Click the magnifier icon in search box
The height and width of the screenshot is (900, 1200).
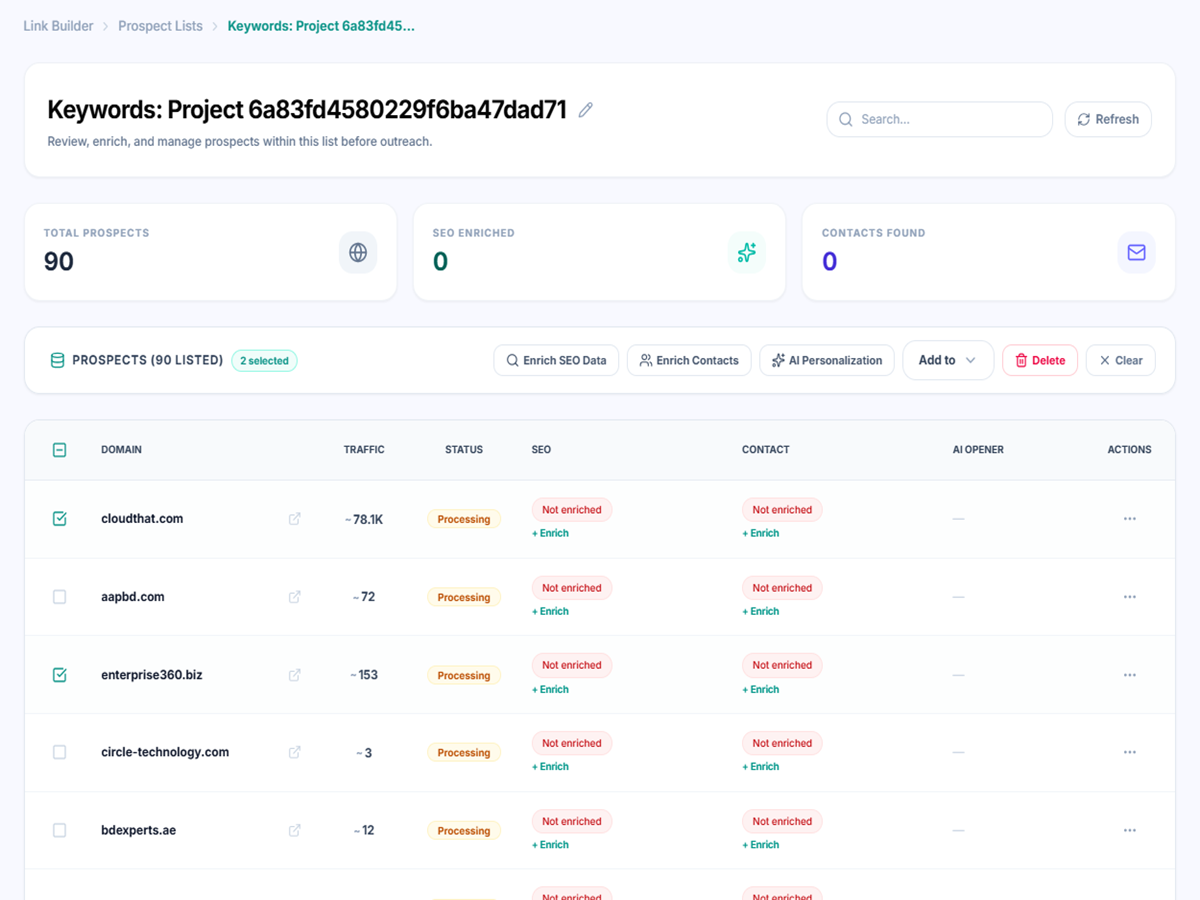[846, 119]
